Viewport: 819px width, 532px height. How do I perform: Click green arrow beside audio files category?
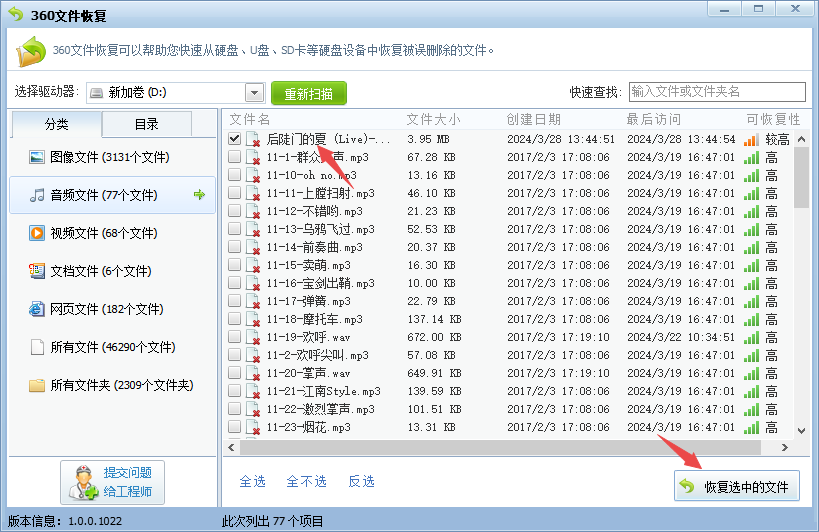[x=199, y=195]
